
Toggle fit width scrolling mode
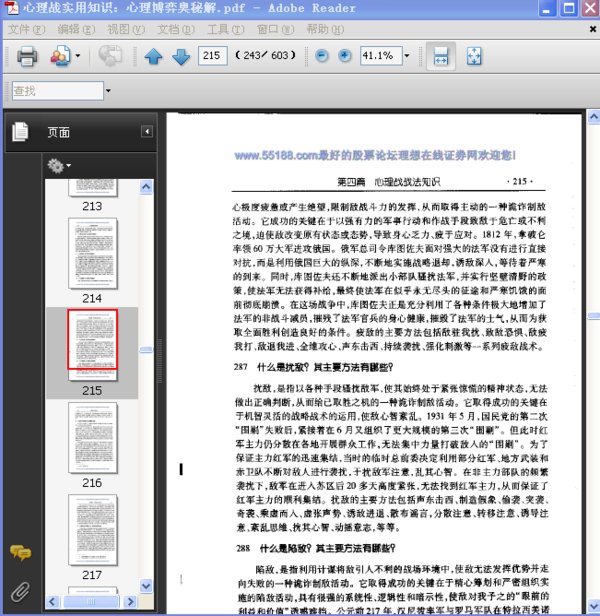point(441,56)
